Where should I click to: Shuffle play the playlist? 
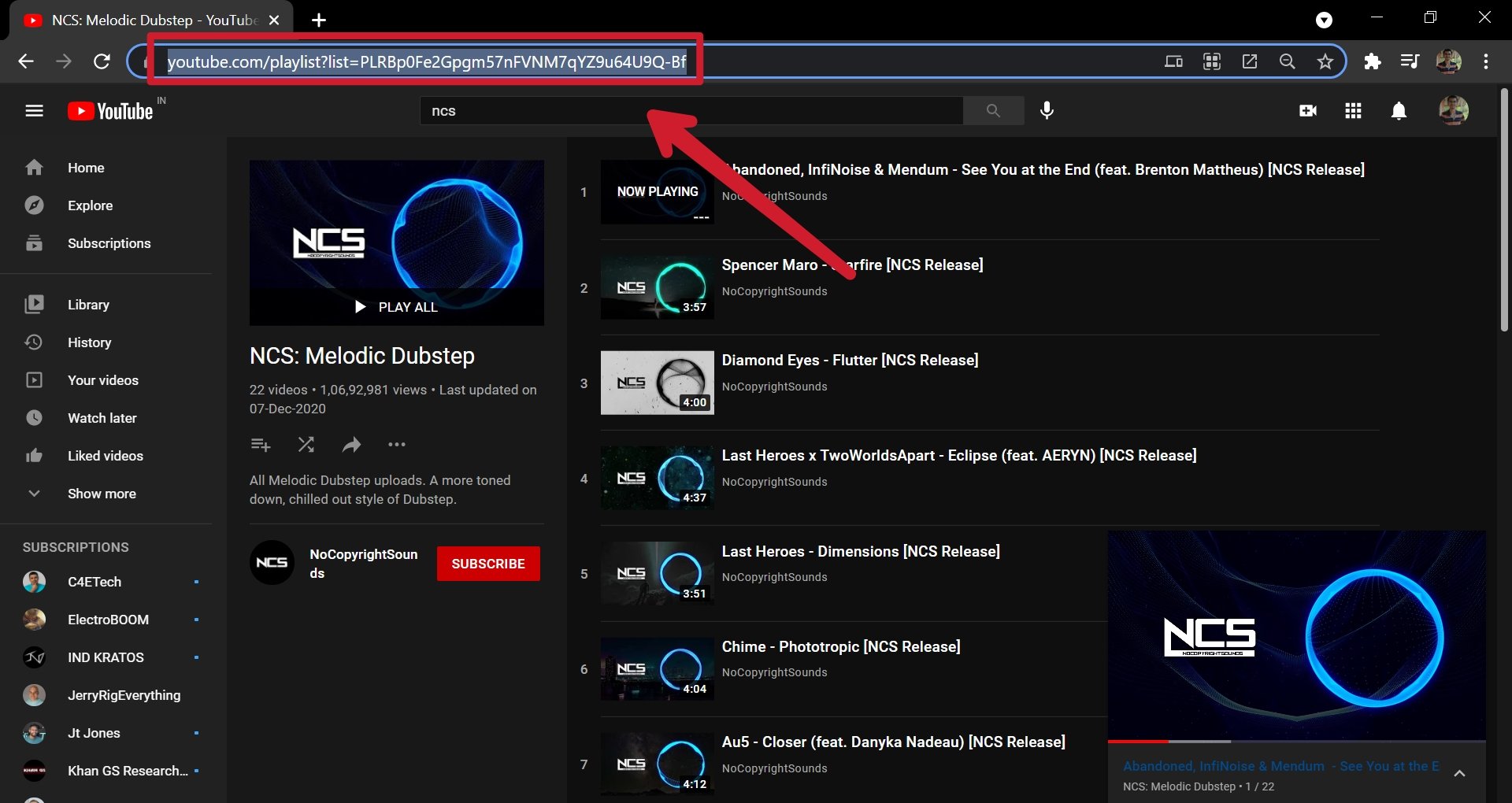[x=306, y=445]
